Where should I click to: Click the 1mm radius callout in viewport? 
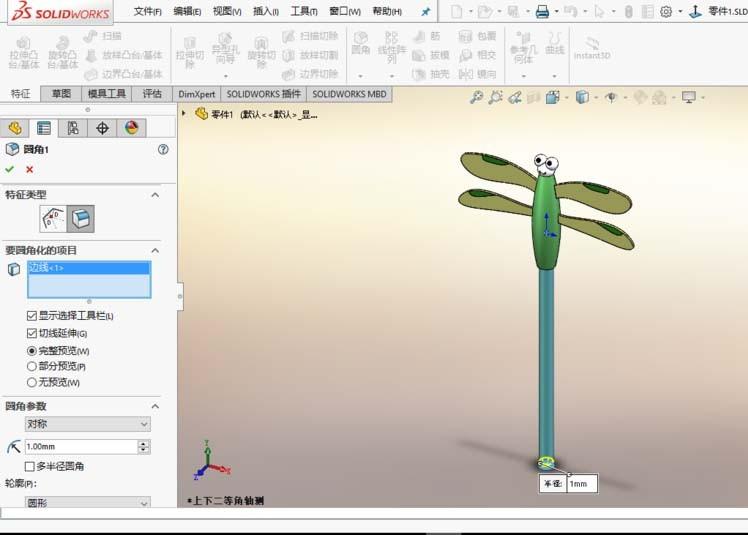582,483
